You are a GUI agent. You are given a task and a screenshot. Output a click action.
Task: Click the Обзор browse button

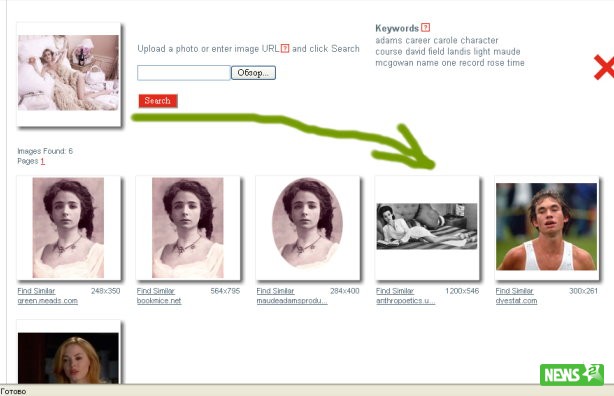(253, 73)
